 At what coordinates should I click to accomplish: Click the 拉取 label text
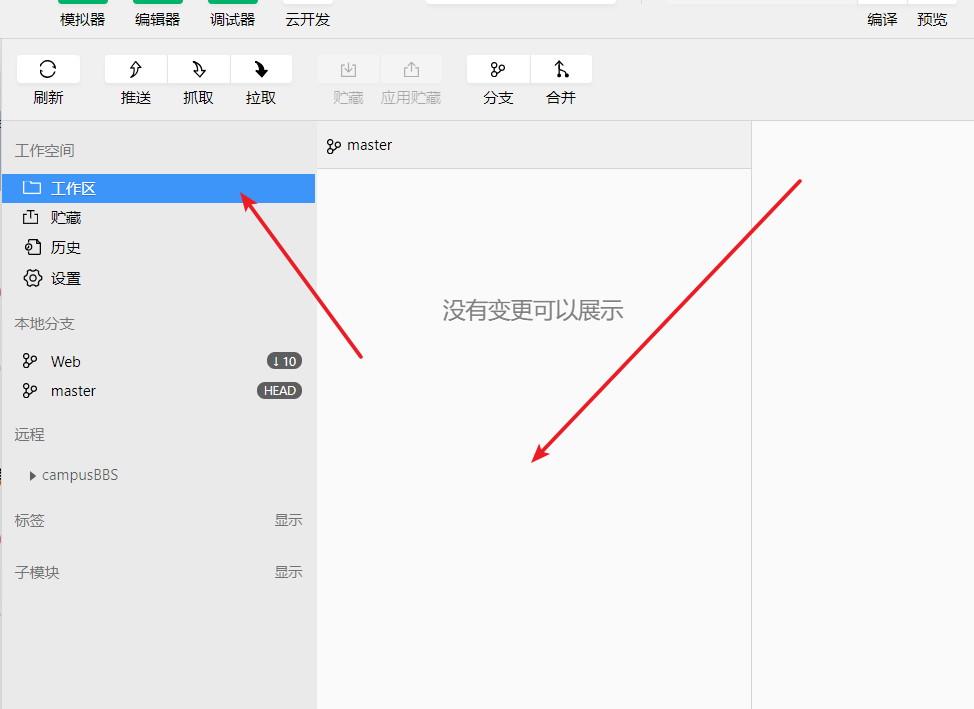(x=261, y=98)
